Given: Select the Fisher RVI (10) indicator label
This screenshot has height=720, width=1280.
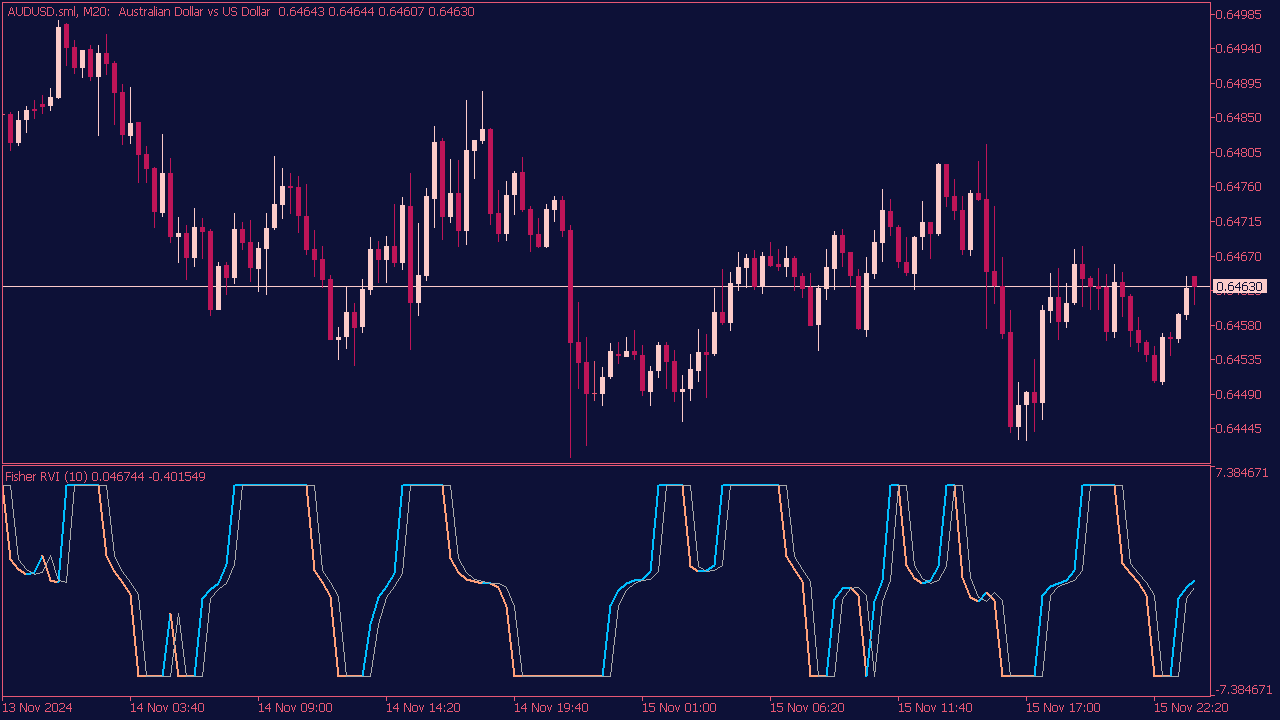Looking at the screenshot, I should pos(48,477).
